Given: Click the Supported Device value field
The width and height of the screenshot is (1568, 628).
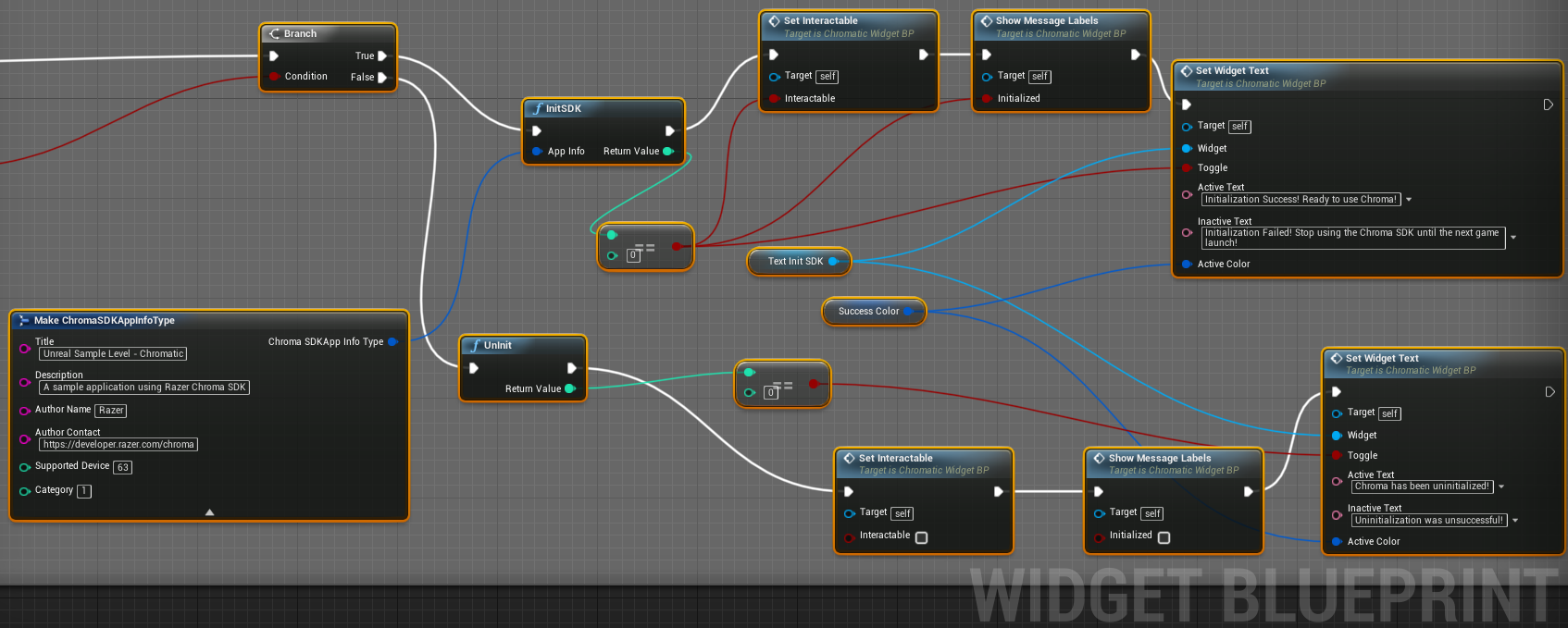Looking at the screenshot, I should pos(122,468).
